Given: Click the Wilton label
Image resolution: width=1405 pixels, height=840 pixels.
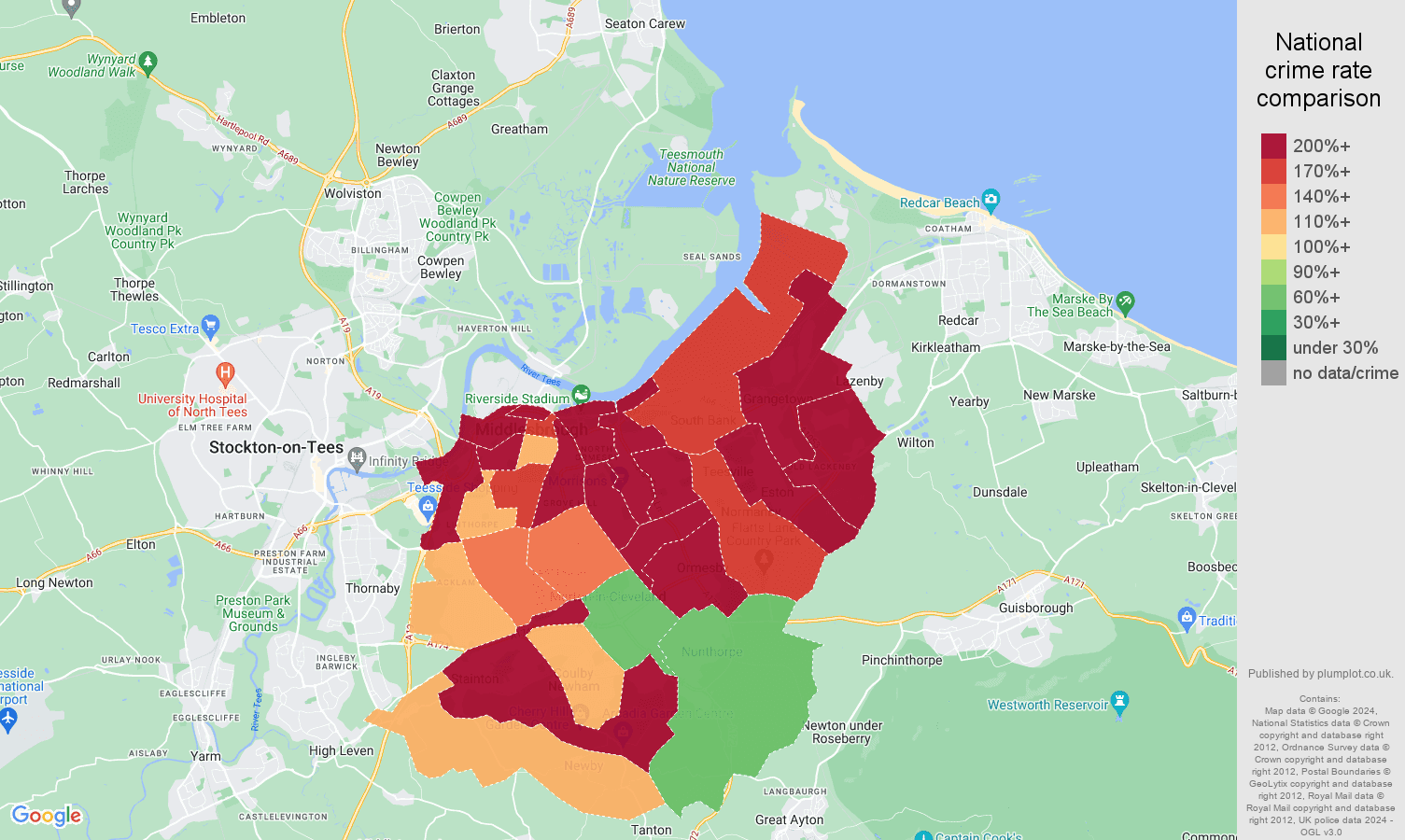Looking at the screenshot, I should 915,442.
